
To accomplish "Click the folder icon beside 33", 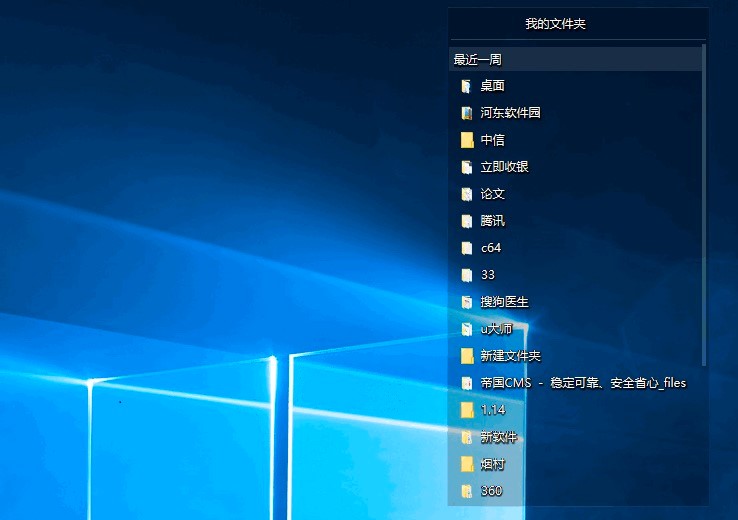I will [x=466, y=275].
